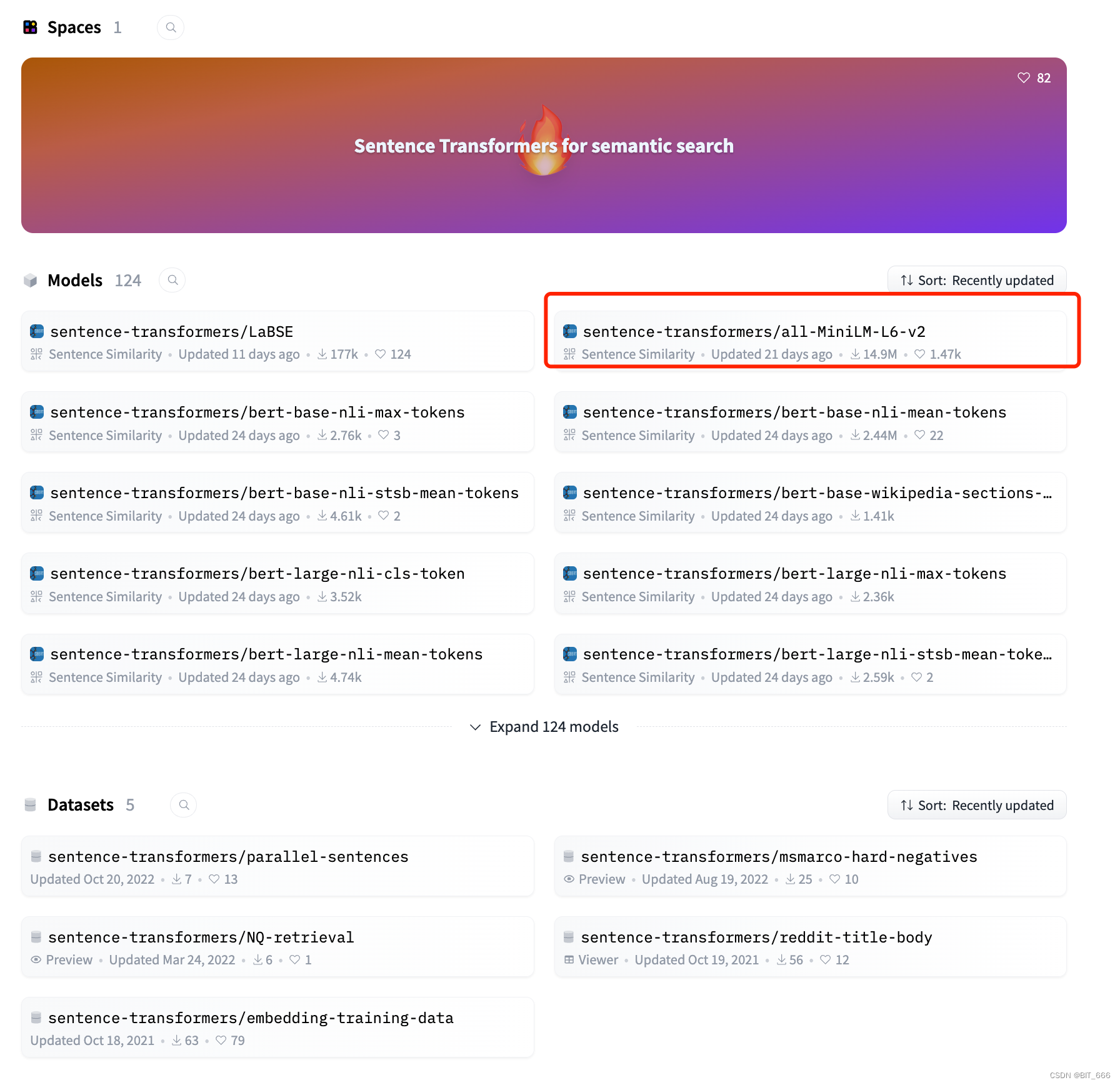This screenshot has width=1120, height=1085.
Task: Open the Sort dropdown for Datasets
Action: pos(976,805)
